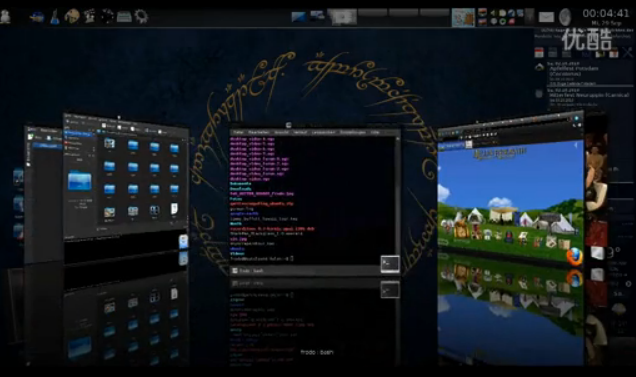Open the Bearbeiten menu in the Konsole window
The image size is (636, 377).
point(259,132)
